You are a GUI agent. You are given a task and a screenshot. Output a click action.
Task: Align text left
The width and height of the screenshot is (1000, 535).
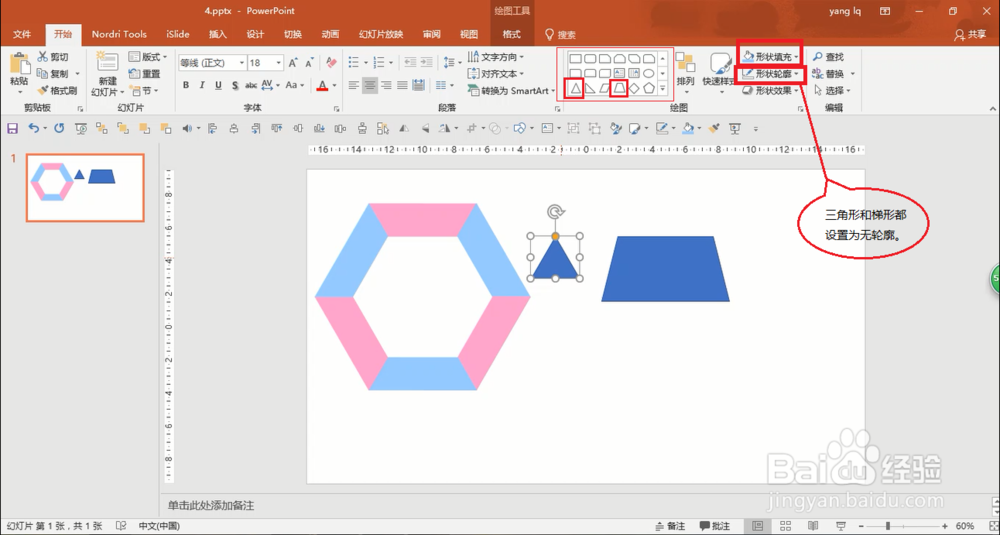click(354, 85)
